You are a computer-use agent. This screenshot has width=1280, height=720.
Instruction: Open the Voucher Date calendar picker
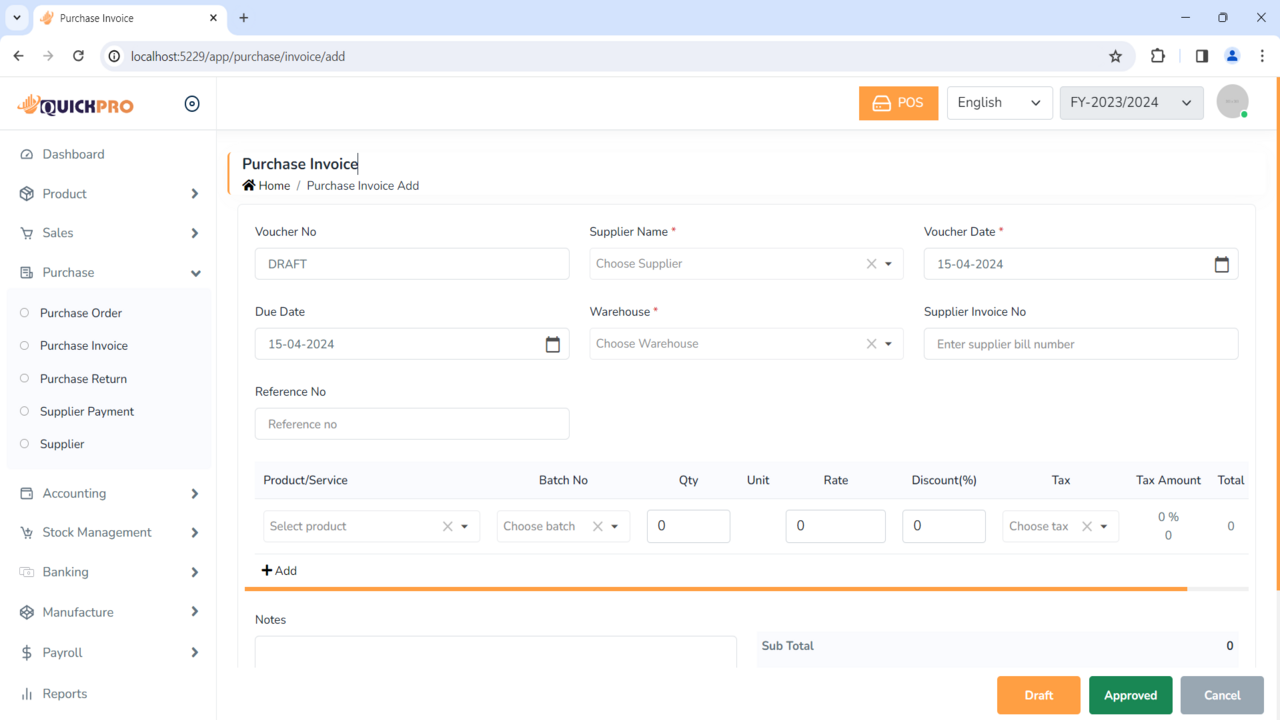click(x=1221, y=263)
